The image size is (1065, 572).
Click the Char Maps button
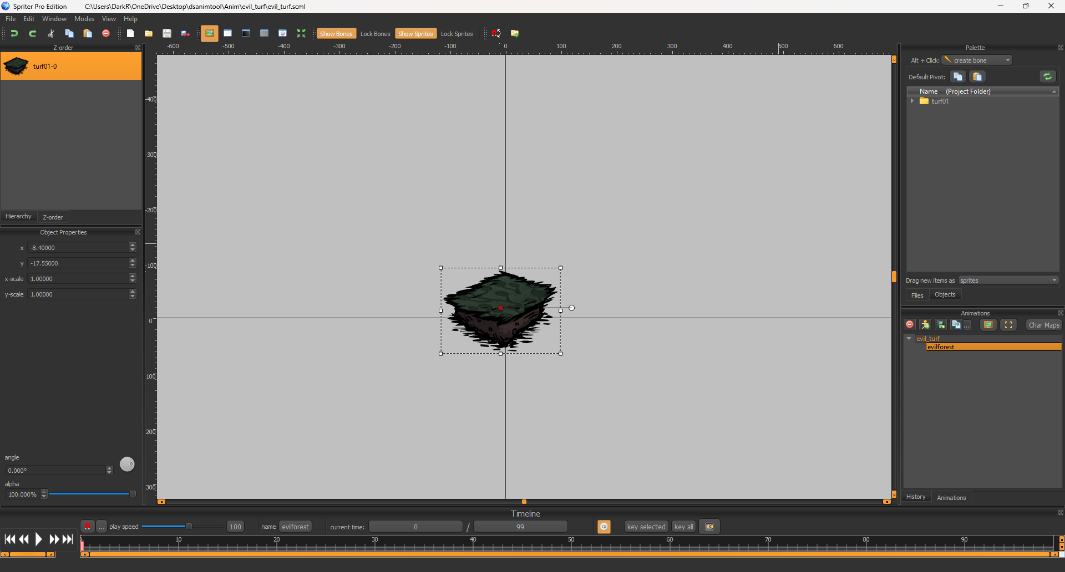[x=1044, y=324]
